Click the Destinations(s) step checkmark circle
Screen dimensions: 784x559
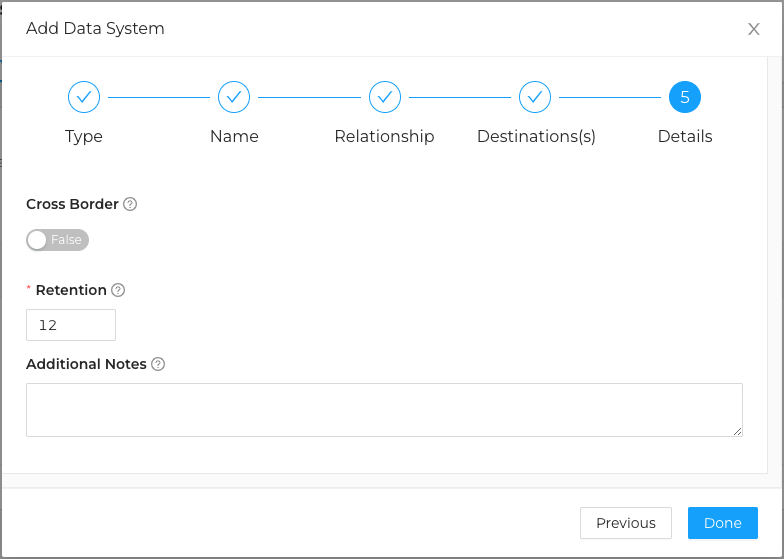(535, 97)
